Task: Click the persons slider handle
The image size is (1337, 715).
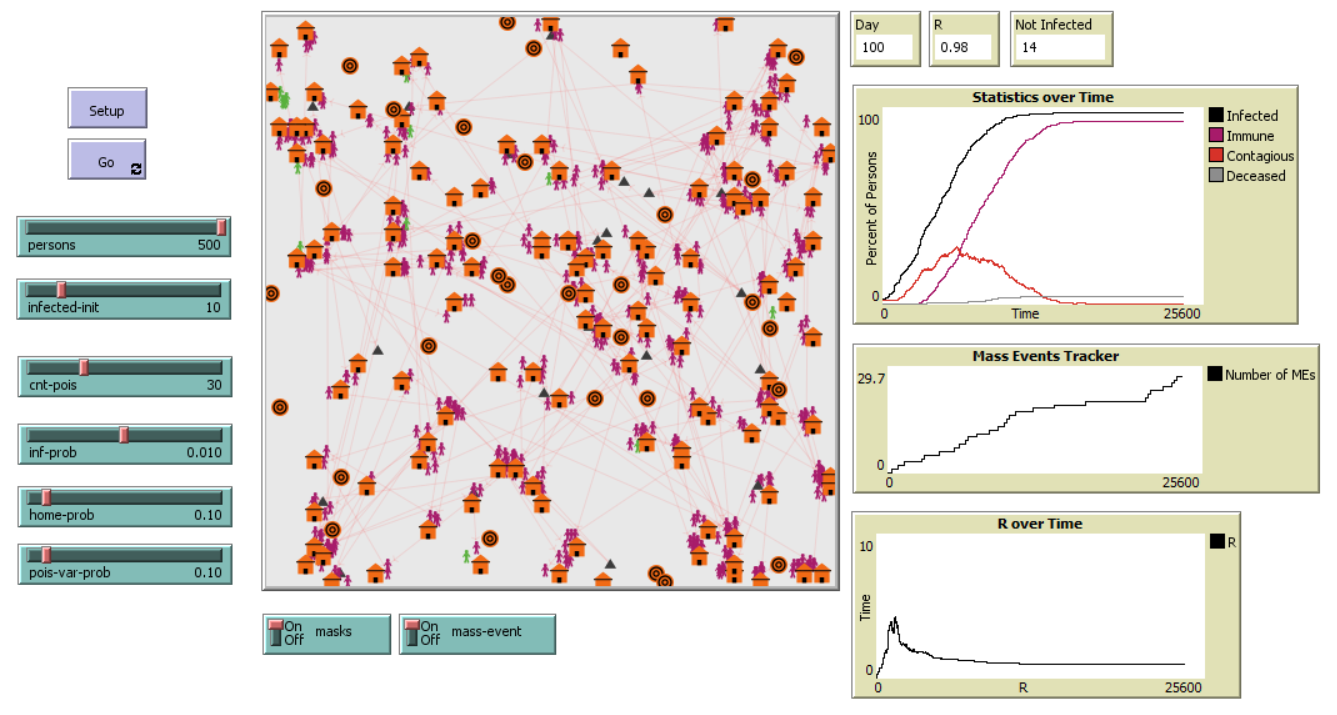Action: pyautogui.click(x=221, y=227)
